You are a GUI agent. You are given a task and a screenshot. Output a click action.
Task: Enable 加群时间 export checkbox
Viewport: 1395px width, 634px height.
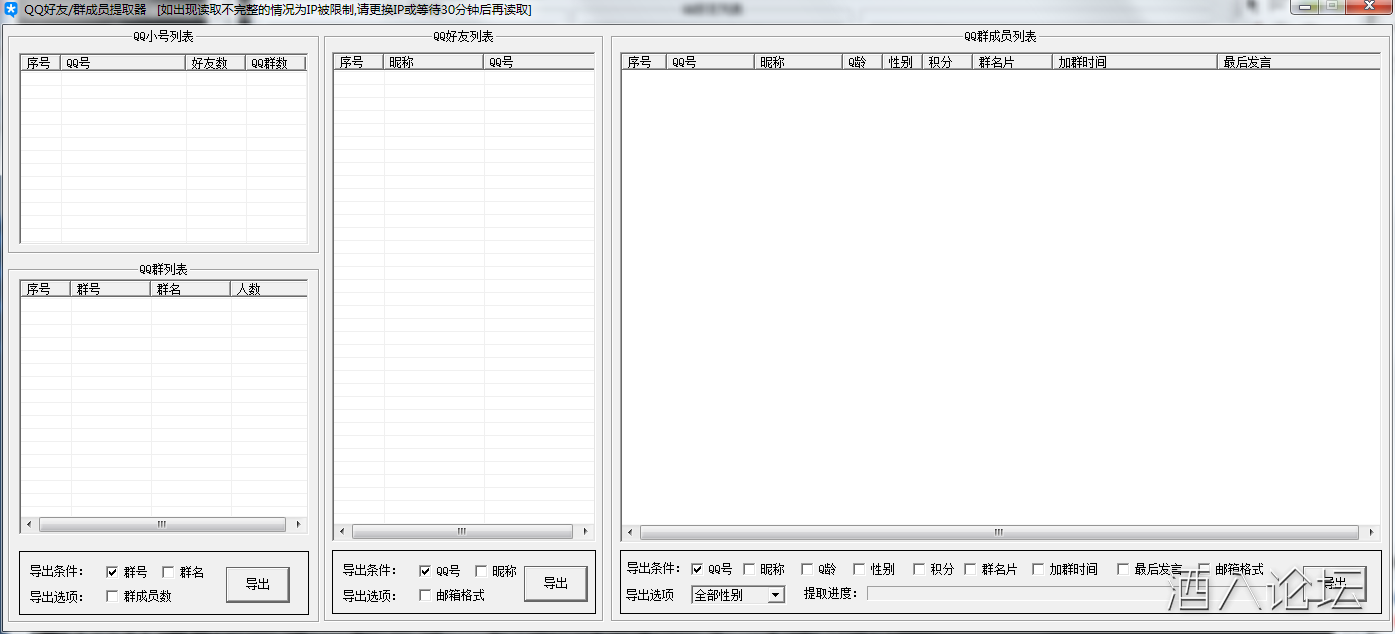[1038, 569]
